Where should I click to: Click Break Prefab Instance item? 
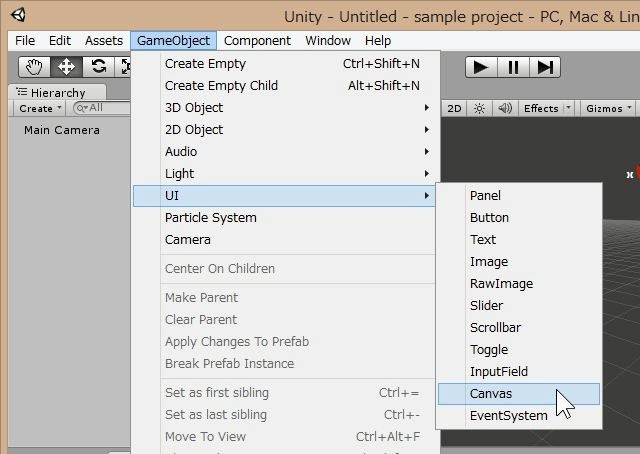coord(286,364)
